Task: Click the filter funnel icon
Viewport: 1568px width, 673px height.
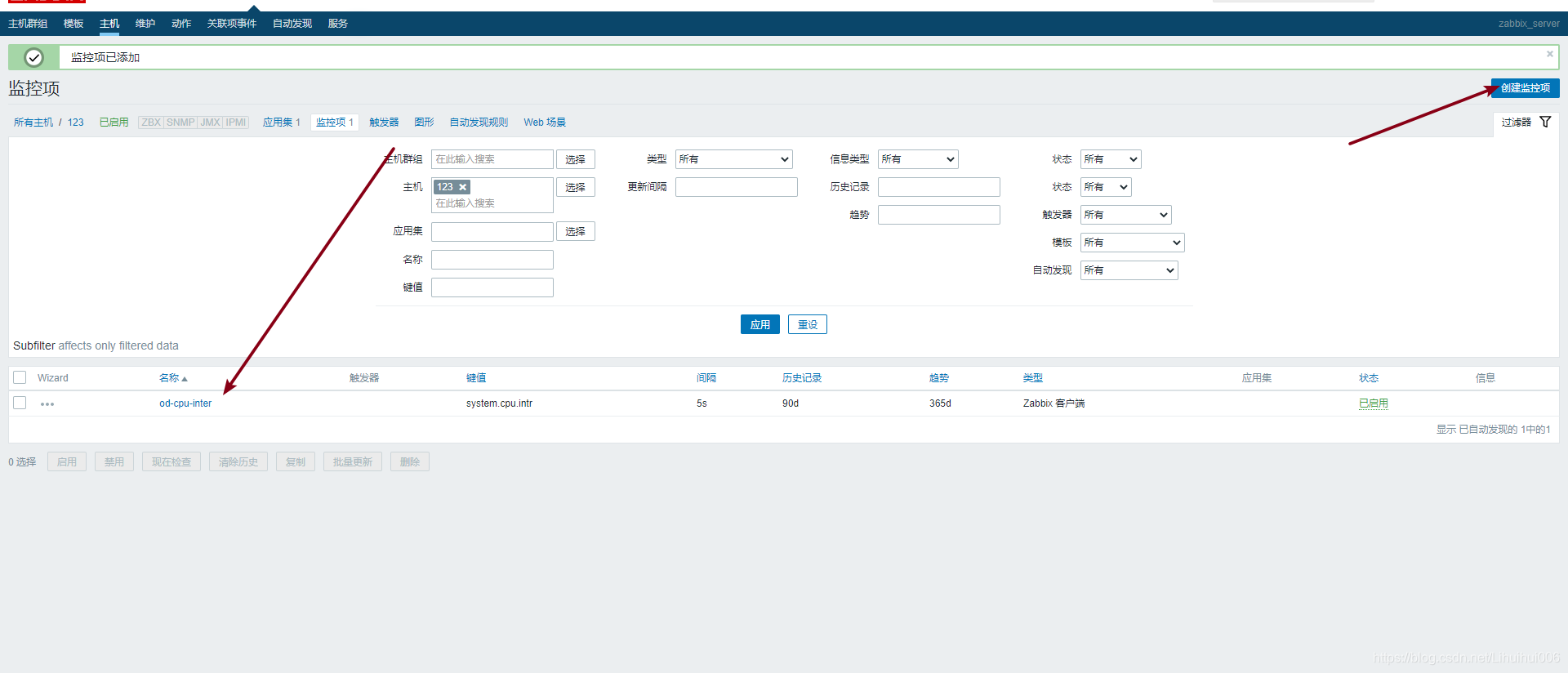Action: [1545, 122]
